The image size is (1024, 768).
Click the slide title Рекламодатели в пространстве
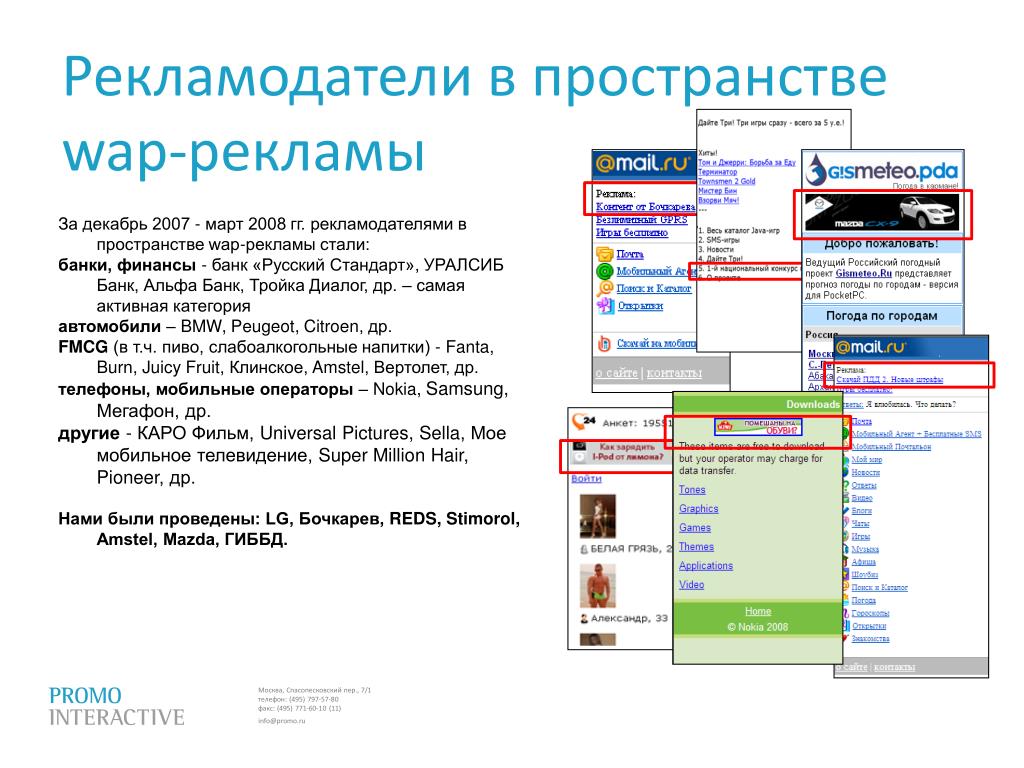475,78
